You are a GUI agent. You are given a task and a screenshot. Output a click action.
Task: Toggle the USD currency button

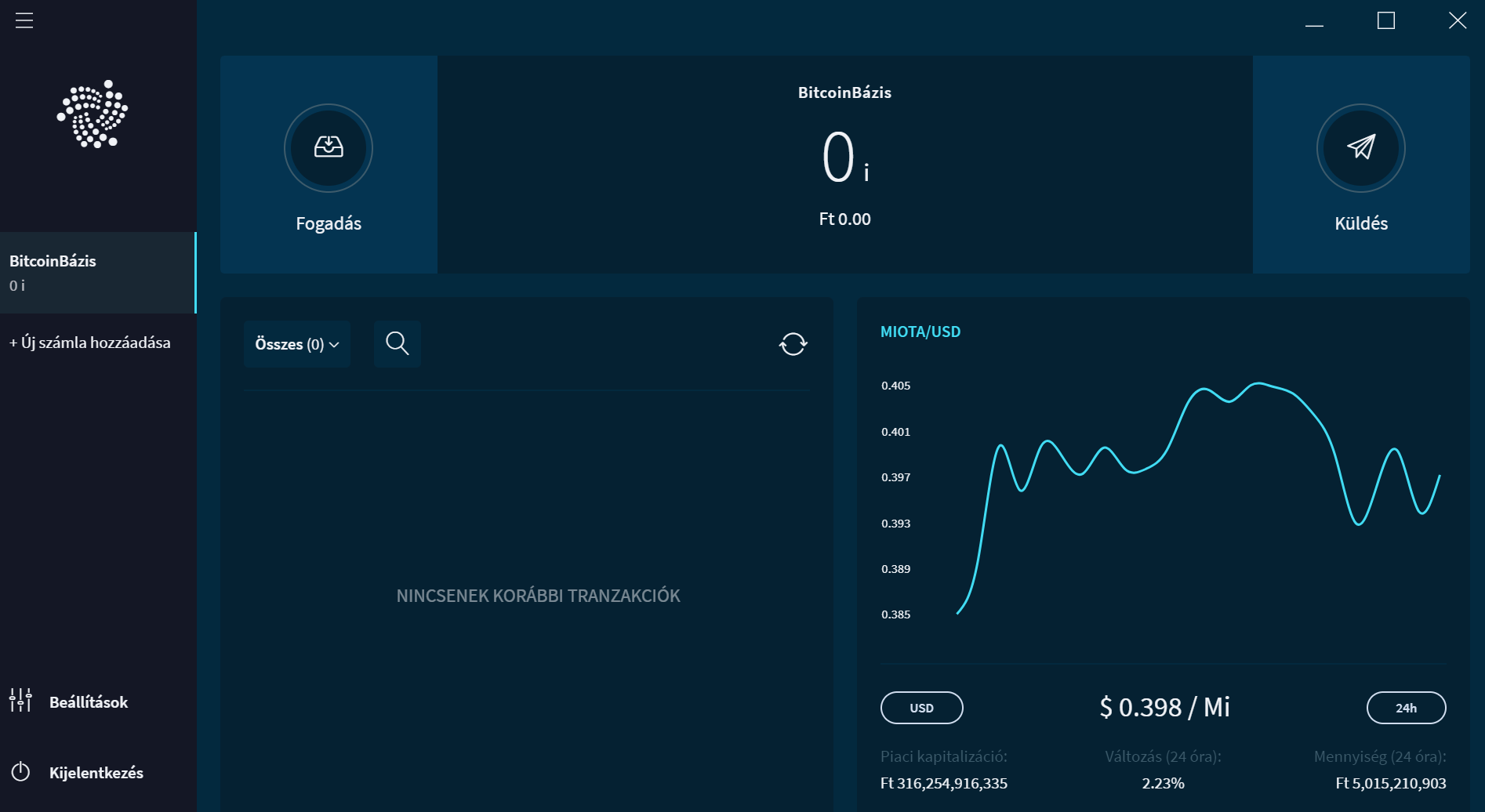coord(922,708)
